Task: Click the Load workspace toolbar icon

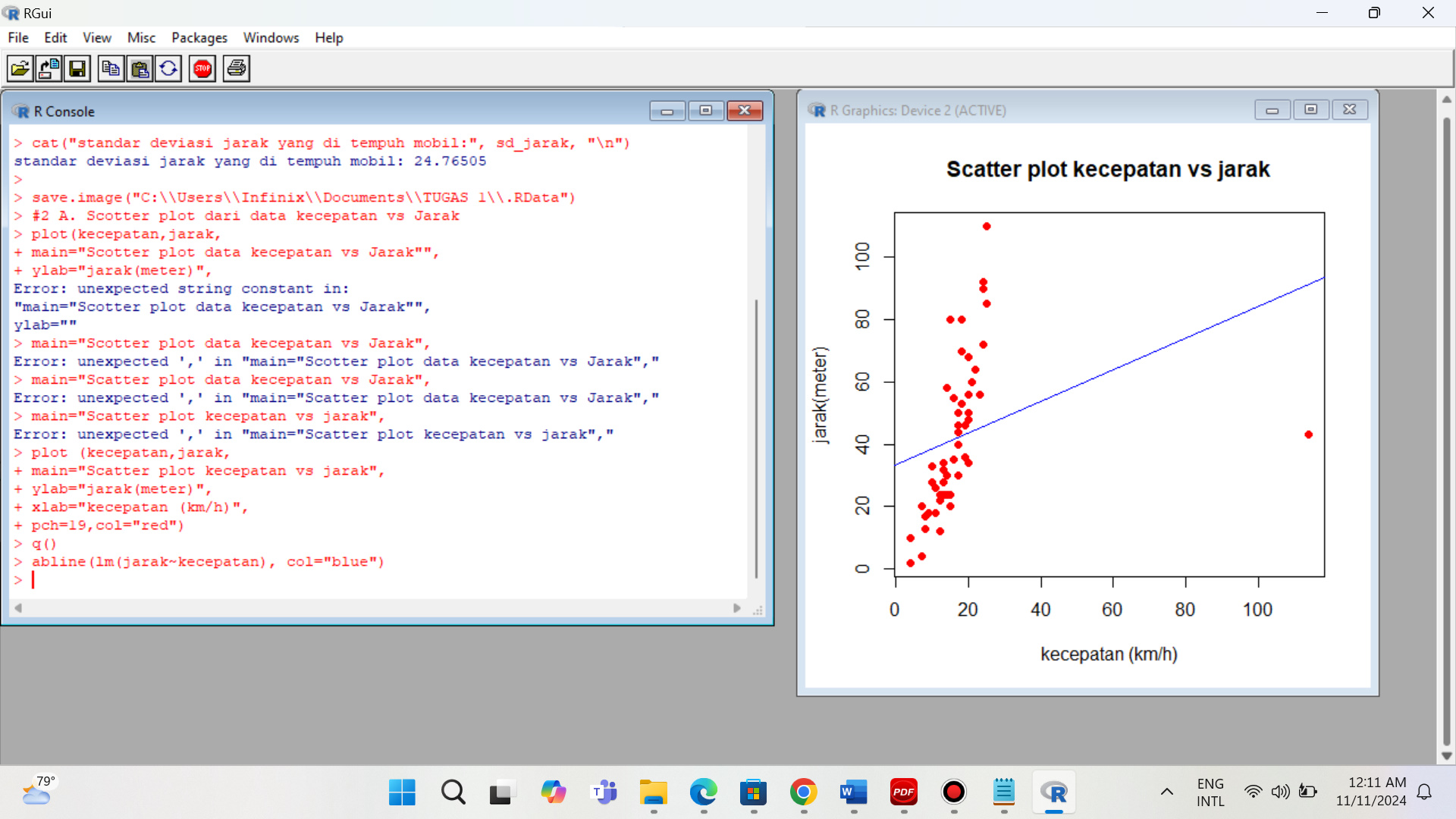Action: pyautogui.click(x=49, y=69)
